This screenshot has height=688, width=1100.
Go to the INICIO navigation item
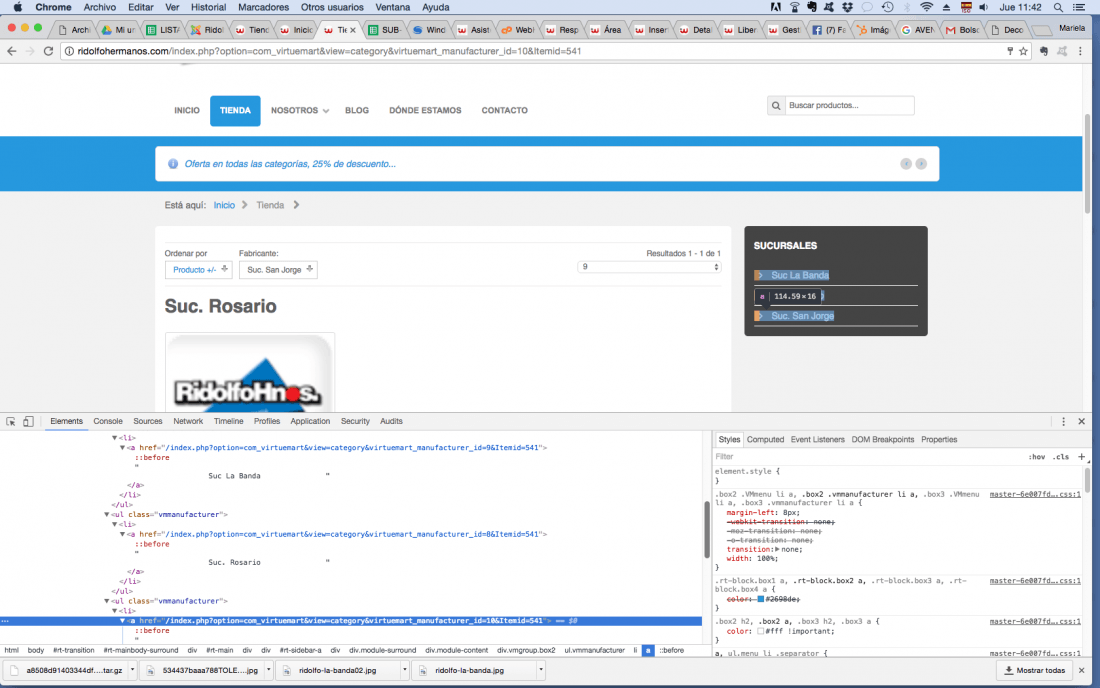[187, 111]
